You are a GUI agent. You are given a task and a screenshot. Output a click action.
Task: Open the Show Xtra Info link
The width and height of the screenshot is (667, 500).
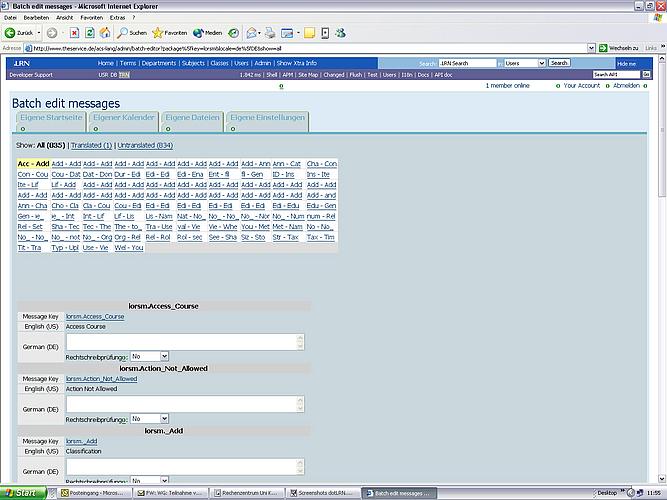coord(296,63)
